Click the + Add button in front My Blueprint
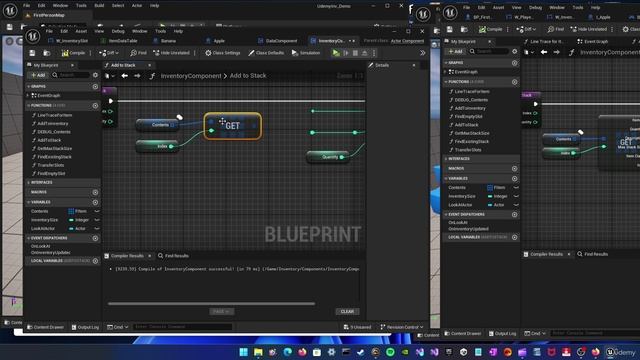 [38, 75]
